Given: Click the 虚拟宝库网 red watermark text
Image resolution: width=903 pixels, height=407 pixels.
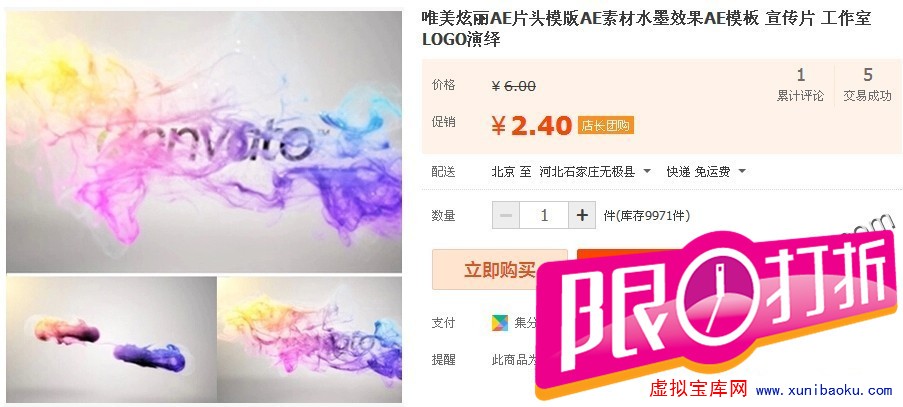Looking at the screenshot, I should pyautogui.click(x=698, y=389).
